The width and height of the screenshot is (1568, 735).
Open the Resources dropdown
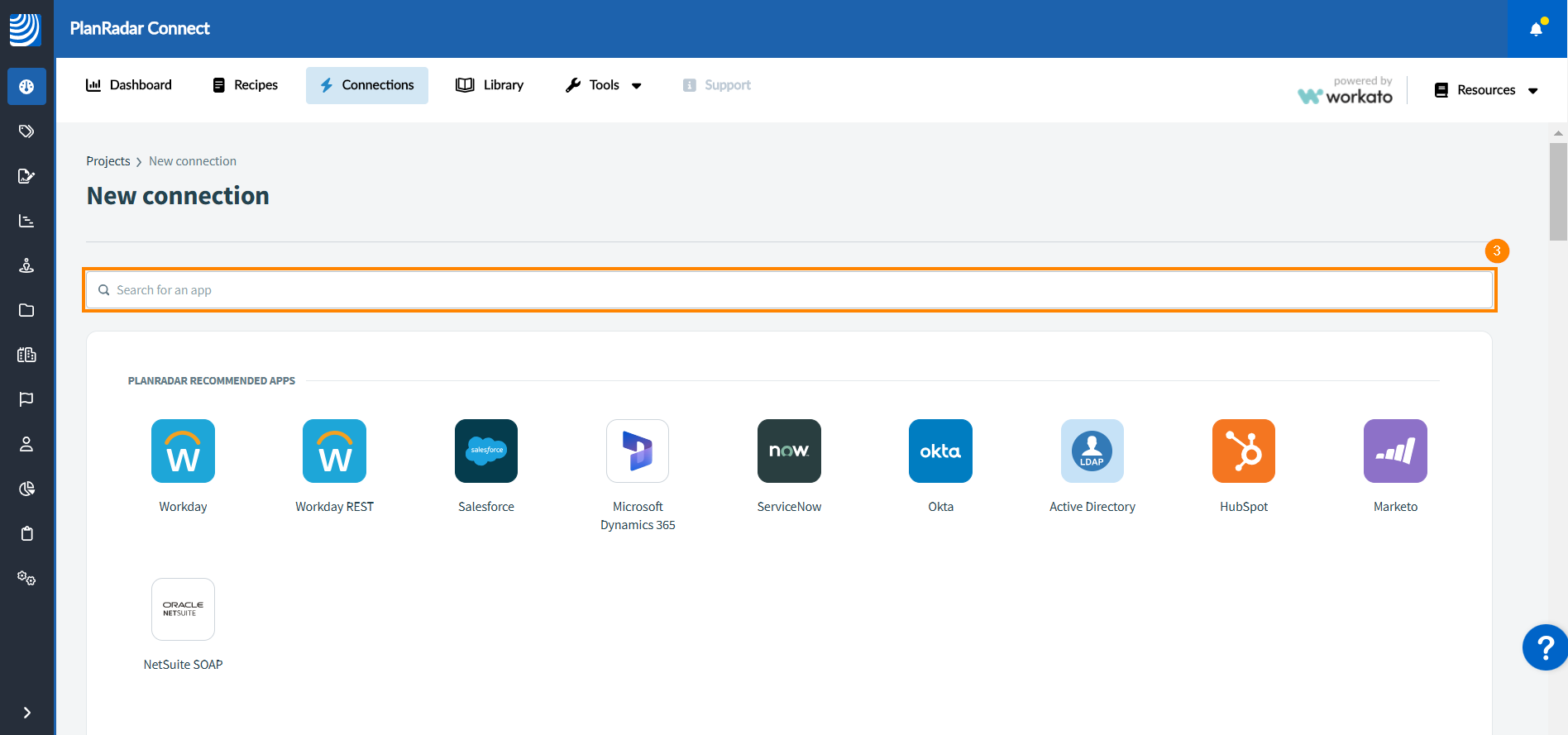coord(1486,90)
